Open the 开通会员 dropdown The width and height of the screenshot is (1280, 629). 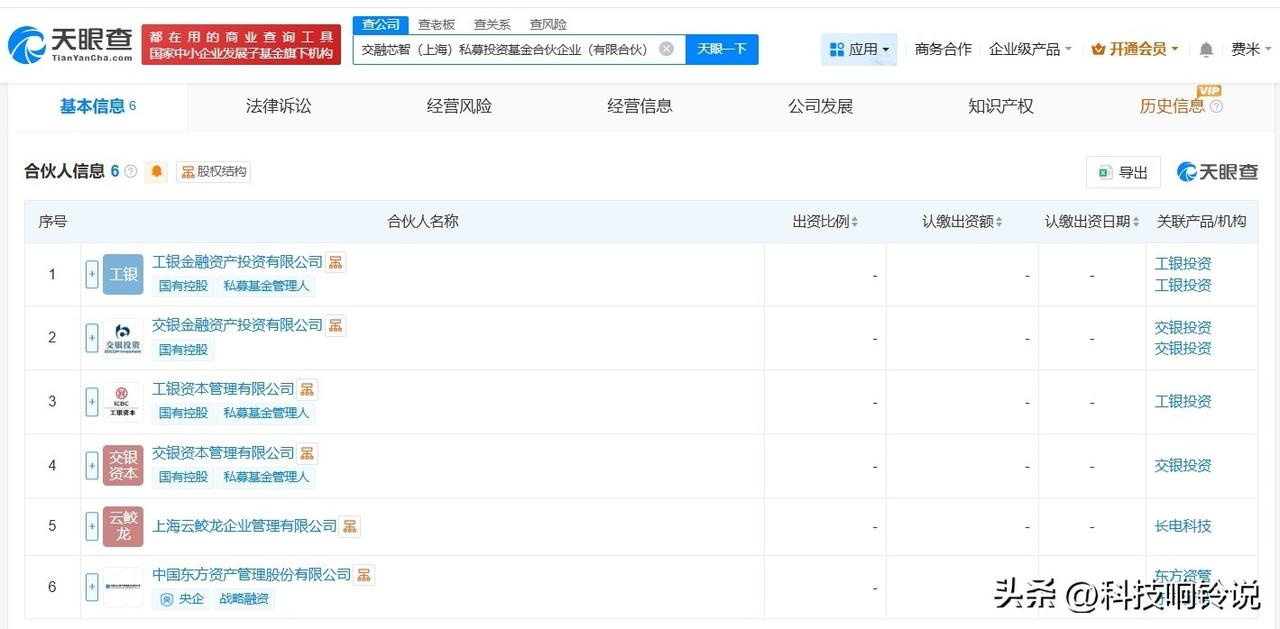[x=1135, y=49]
